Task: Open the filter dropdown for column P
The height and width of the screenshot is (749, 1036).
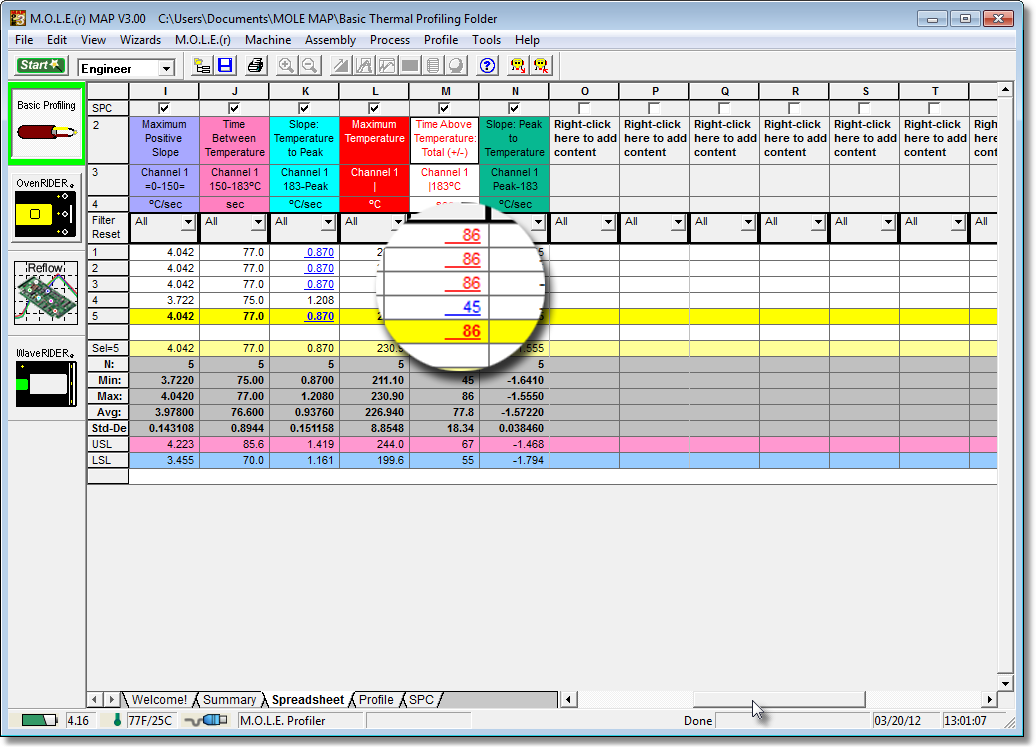Action: pyautogui.click(x=679, y=222)
